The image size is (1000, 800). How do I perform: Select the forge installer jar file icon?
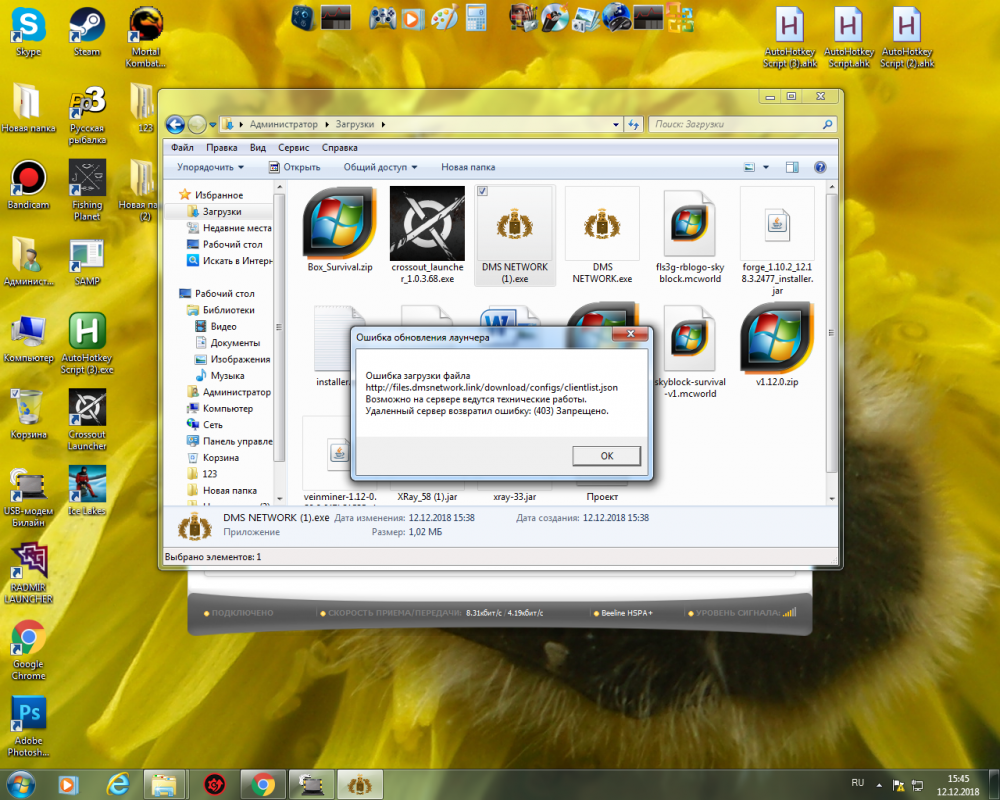[x=777, y=223]
